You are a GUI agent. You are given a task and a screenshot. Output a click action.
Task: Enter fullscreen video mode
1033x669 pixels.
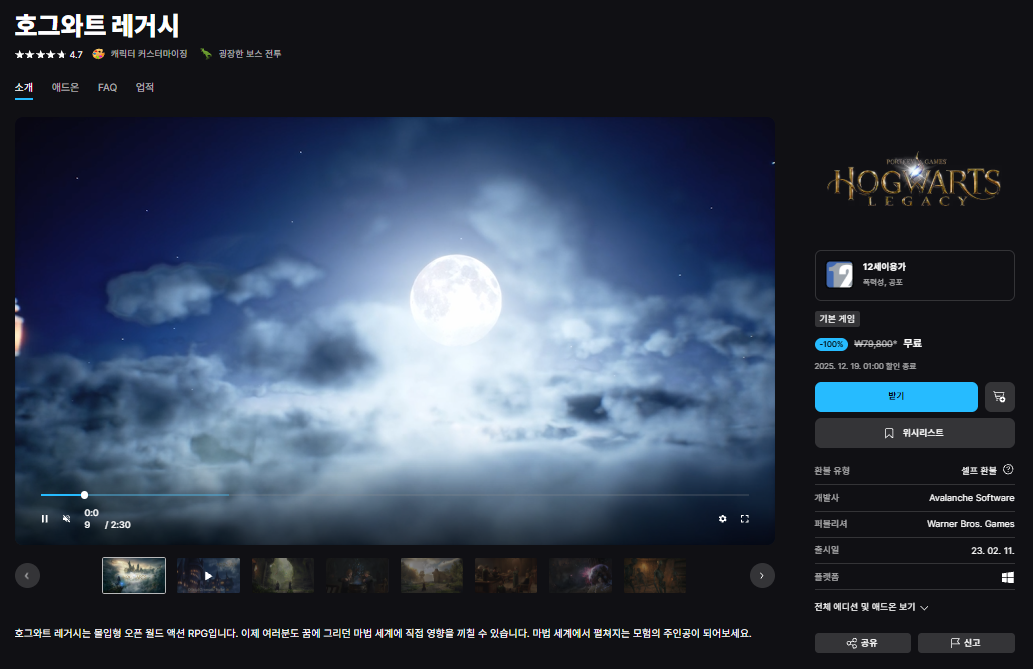tap(745, 518)
